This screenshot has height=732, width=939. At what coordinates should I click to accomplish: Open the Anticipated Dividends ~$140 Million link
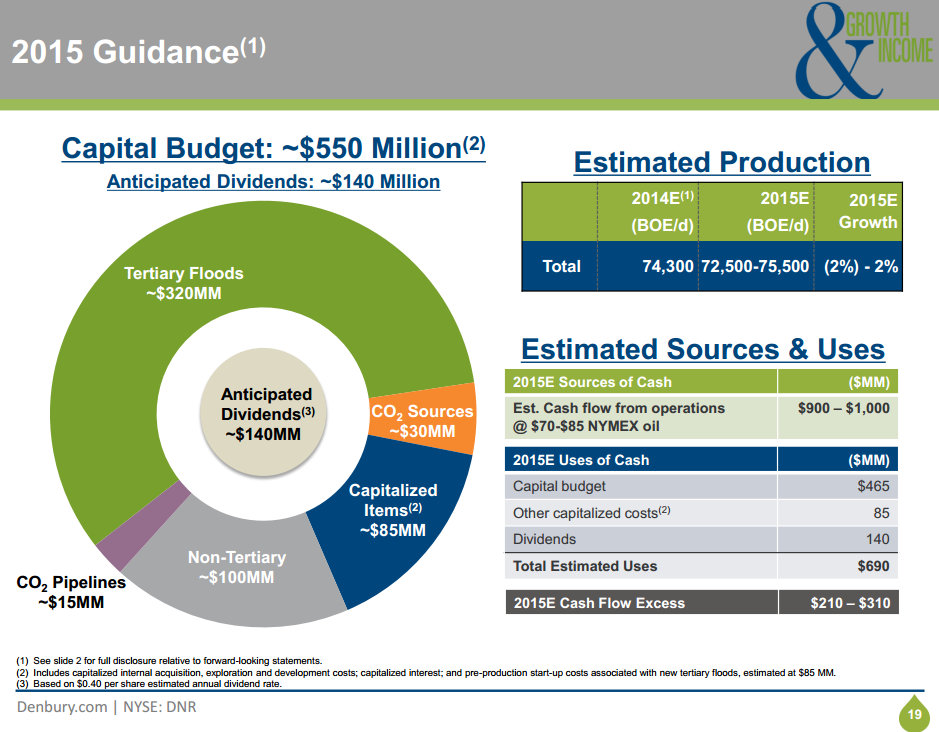click(273, 182)
